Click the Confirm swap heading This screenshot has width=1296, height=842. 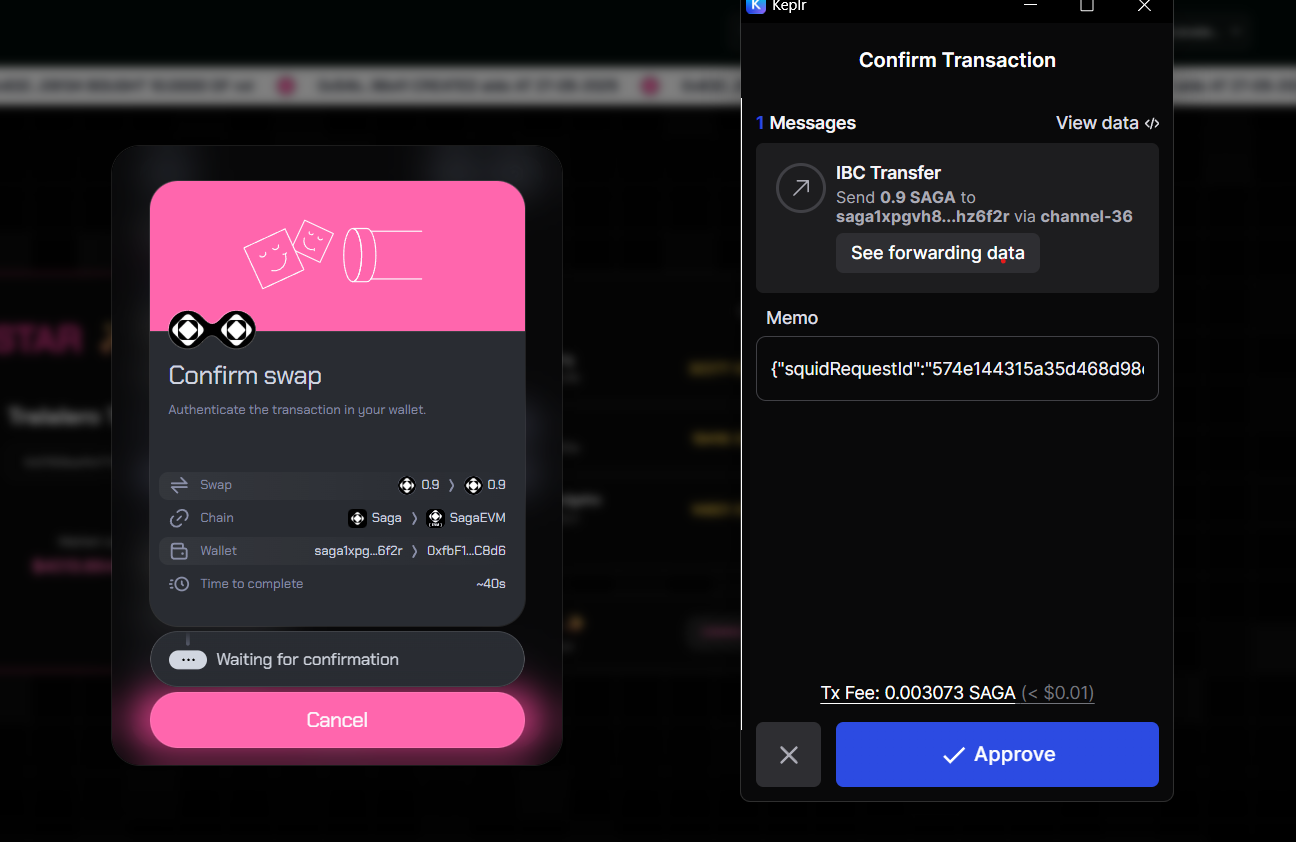[245, 376]
